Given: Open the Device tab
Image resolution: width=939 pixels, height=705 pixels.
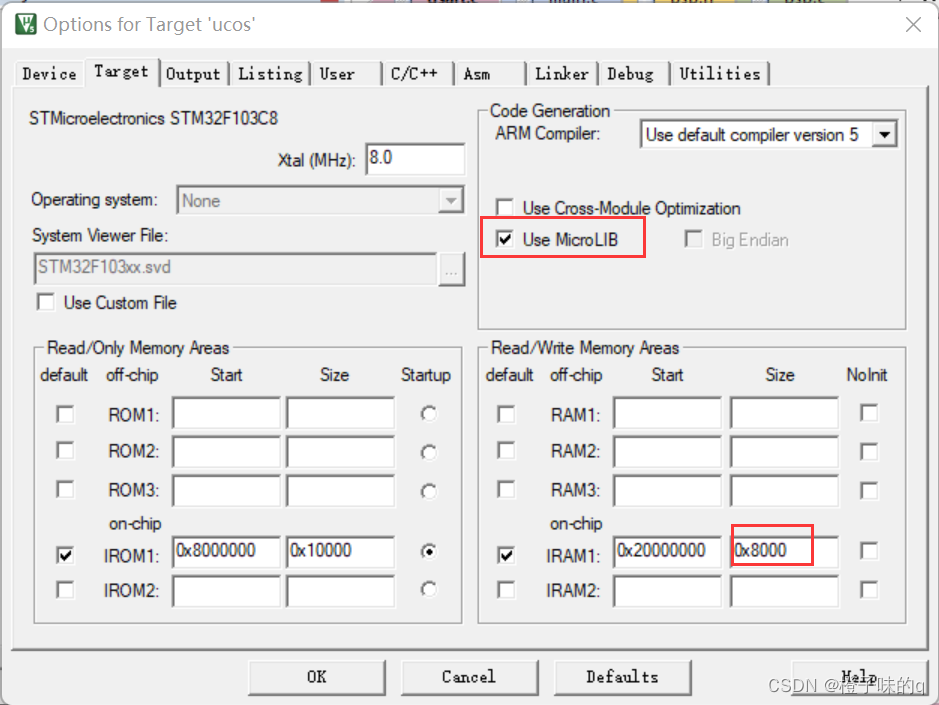Looking at the screenshot, I should coord(49,74).
